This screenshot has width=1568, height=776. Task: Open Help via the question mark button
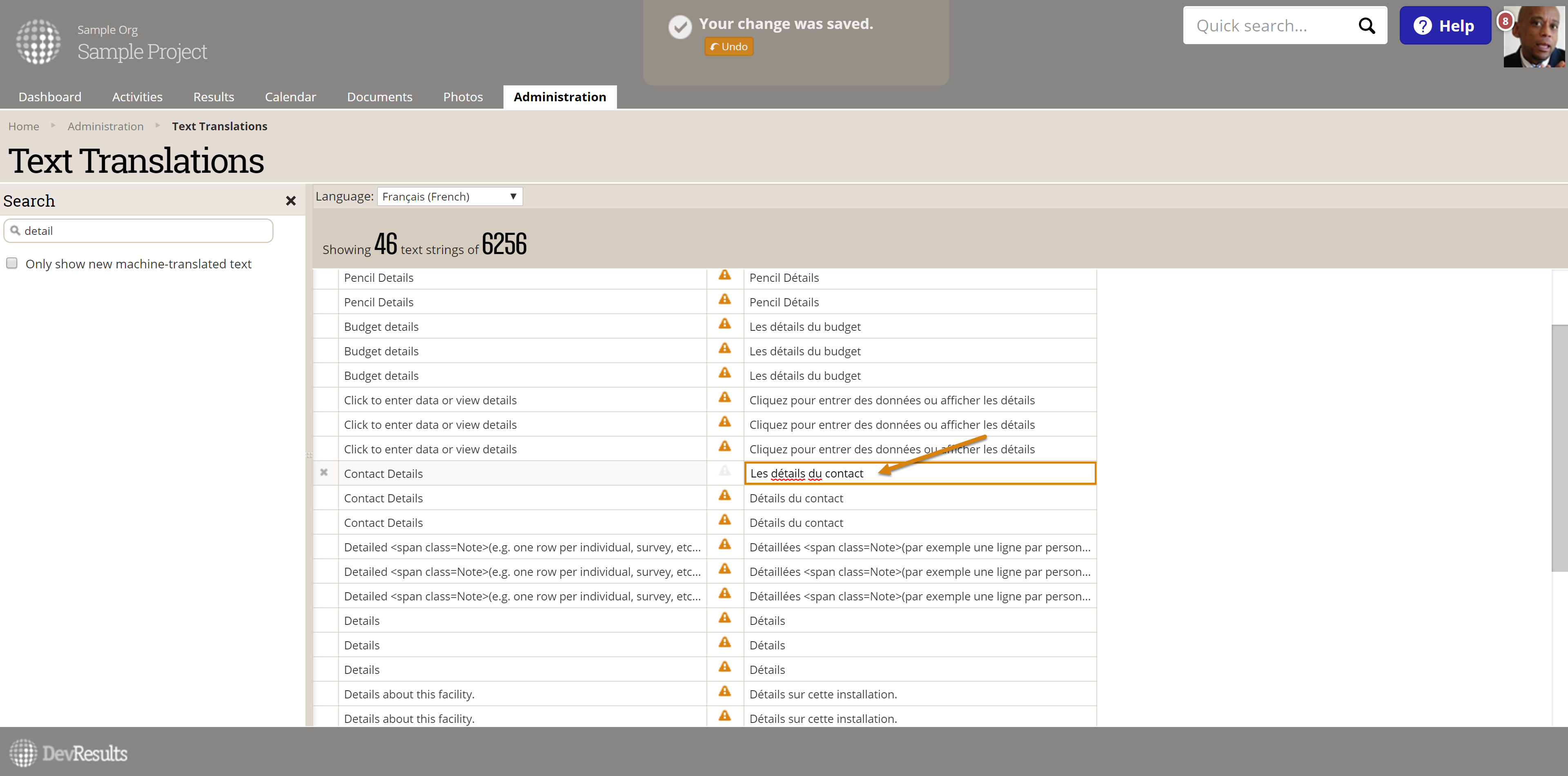pos(1444,26)
